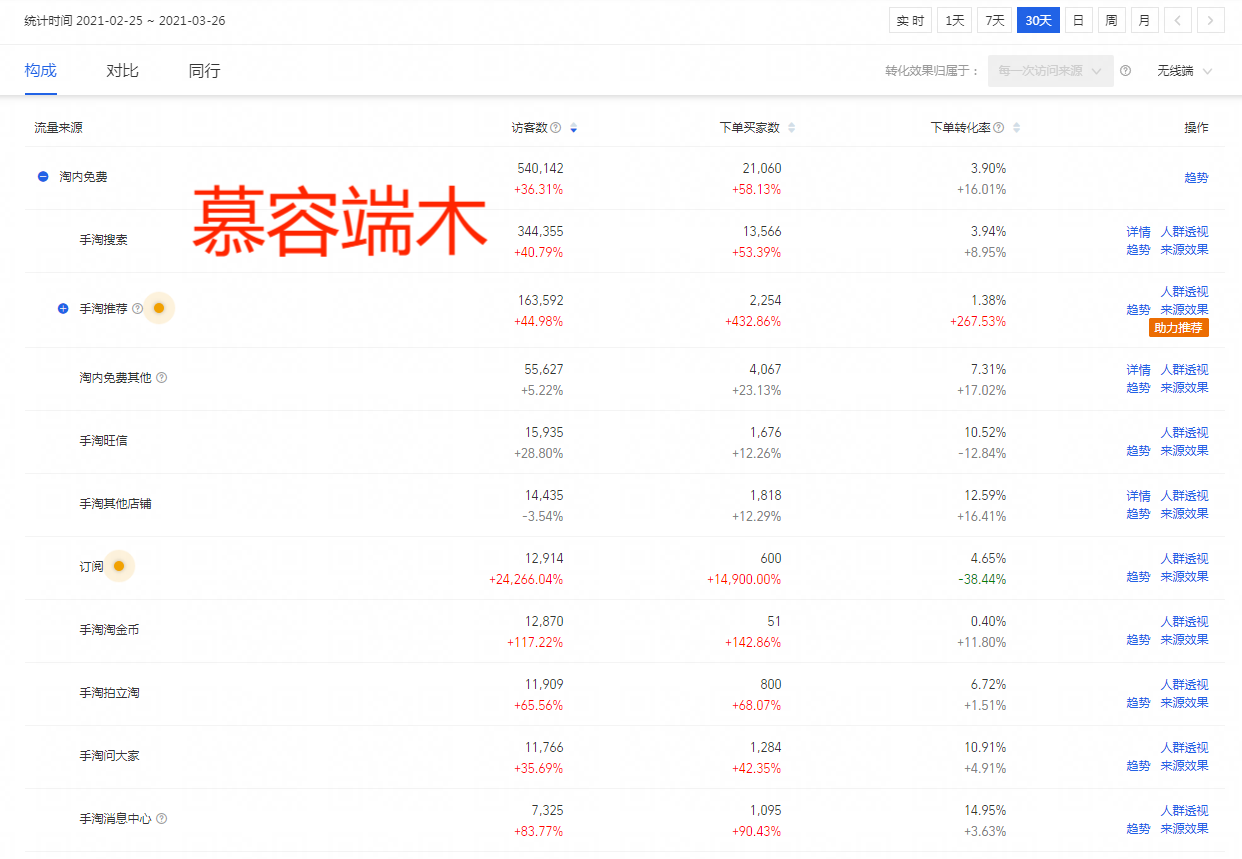This screenshot has height=859, width=1242.
Task: Go to previous period arrow
Action: pyautogui.click(x=1178, y=20)
